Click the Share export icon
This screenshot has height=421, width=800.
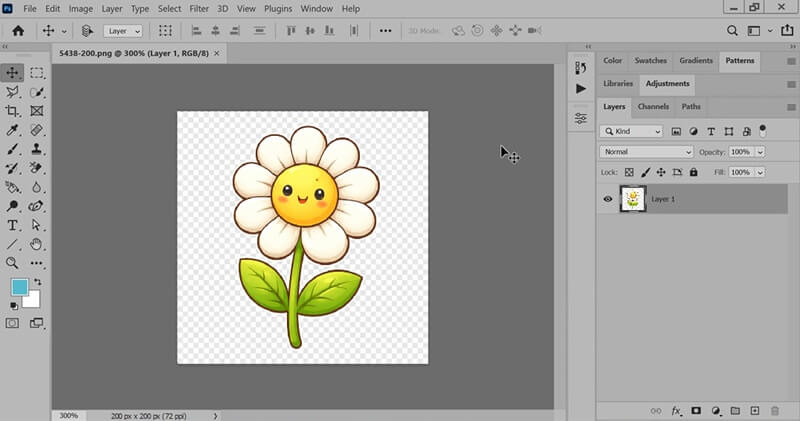[x=787, y=31]
